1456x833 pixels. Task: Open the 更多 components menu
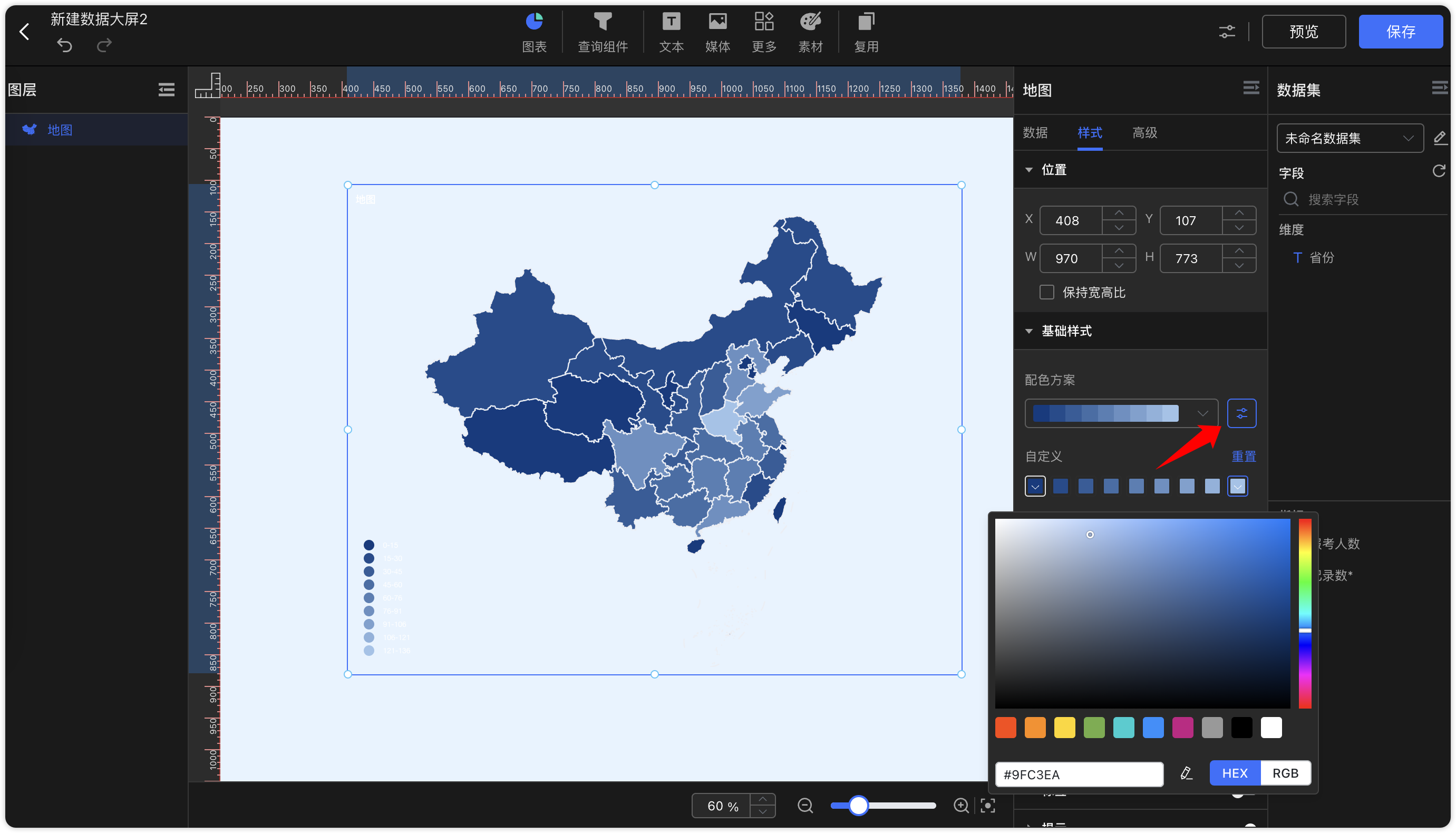764,33
